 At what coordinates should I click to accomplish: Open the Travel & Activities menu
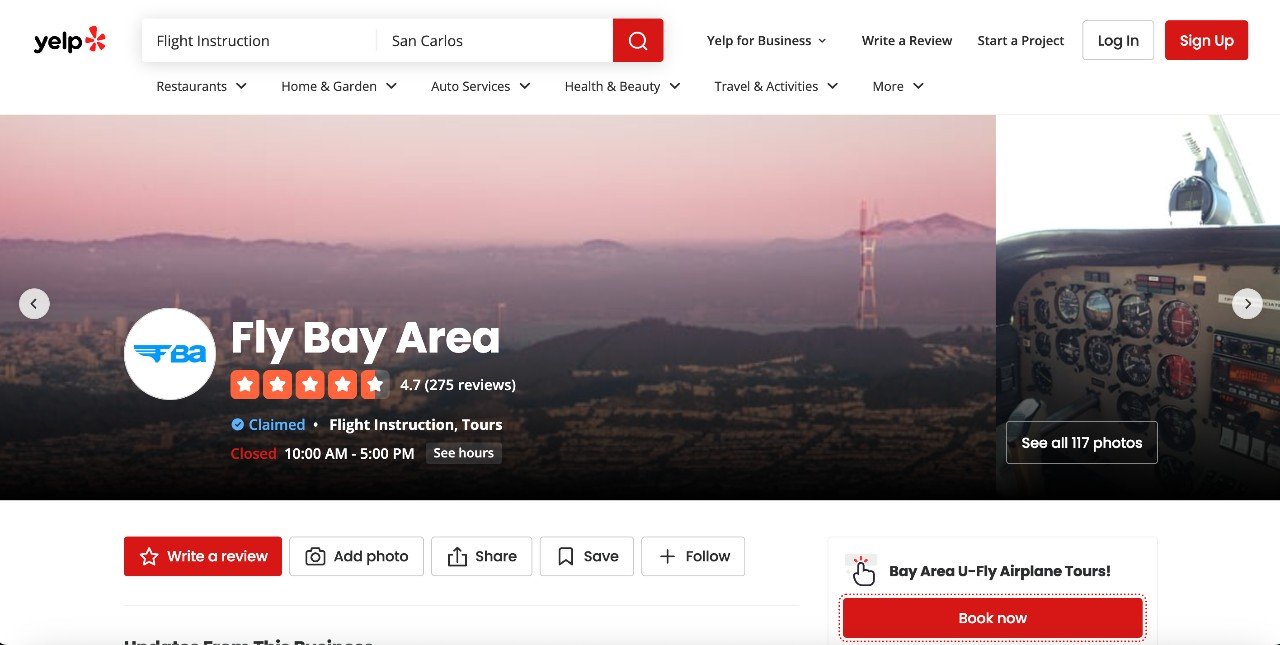click(x=776, y=86)
